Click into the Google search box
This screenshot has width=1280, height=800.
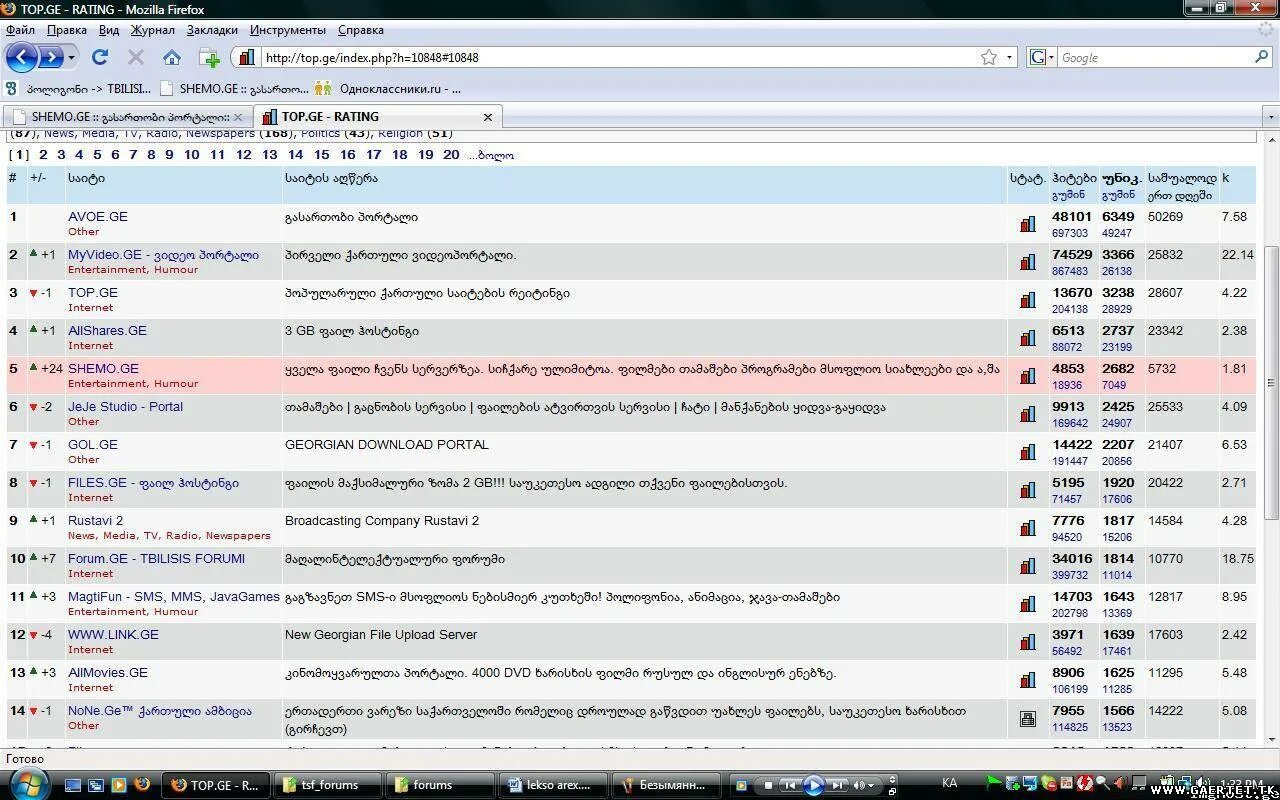[1154, 57]
